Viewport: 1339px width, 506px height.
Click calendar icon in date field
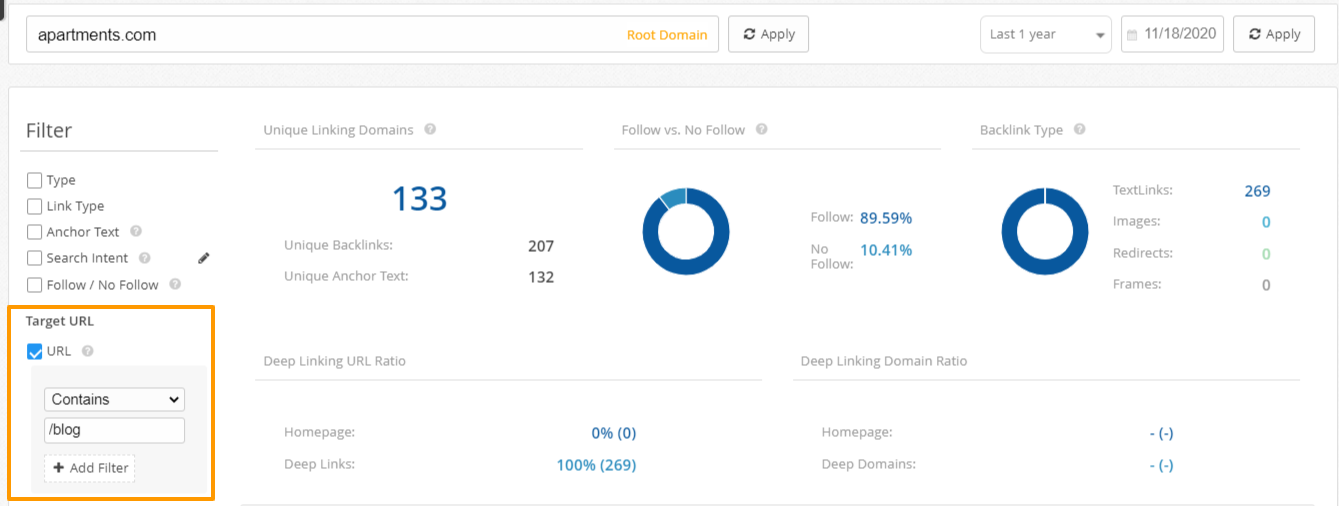coord(1132,35)
